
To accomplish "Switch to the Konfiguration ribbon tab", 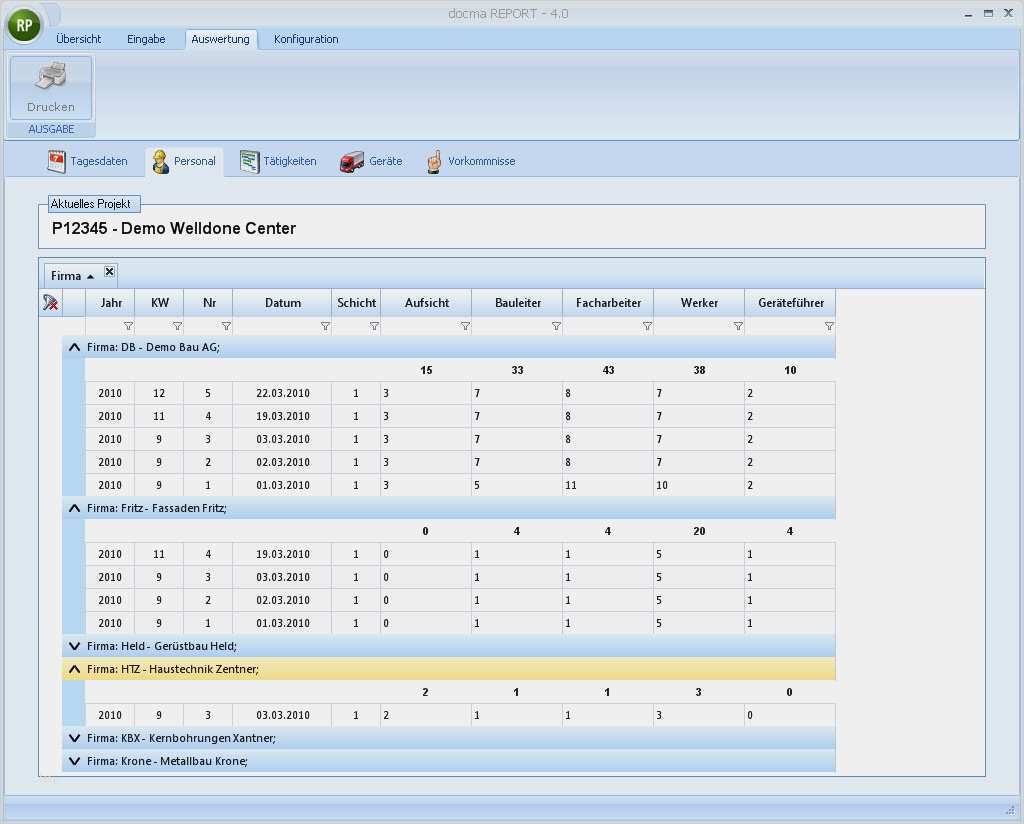I will coord(306,39).
